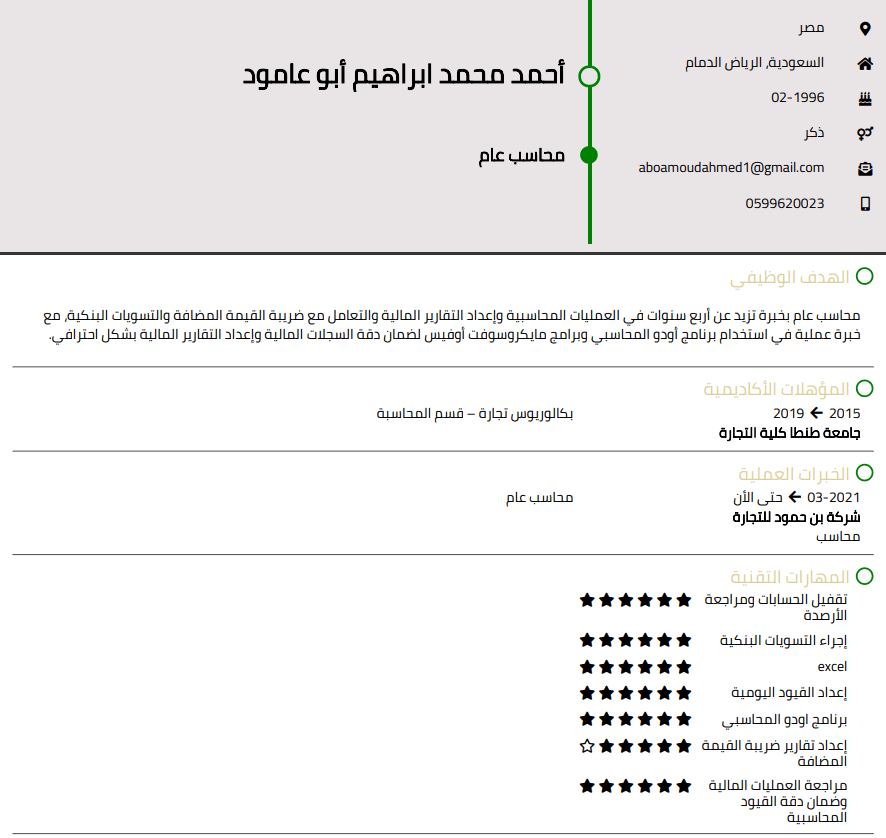
Task: Click the empty star in VAT reports rating
Action: [x=587, y=746]
